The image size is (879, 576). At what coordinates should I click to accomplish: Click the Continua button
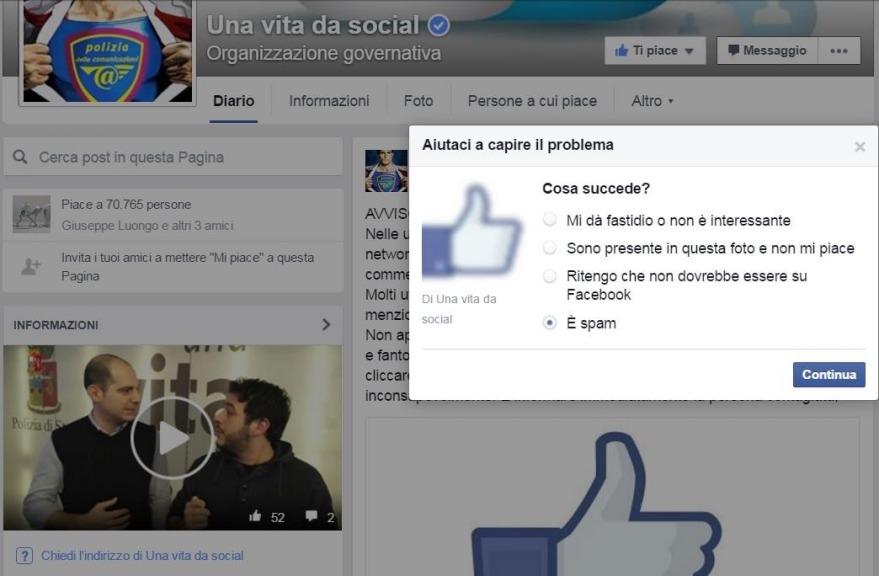829,375
